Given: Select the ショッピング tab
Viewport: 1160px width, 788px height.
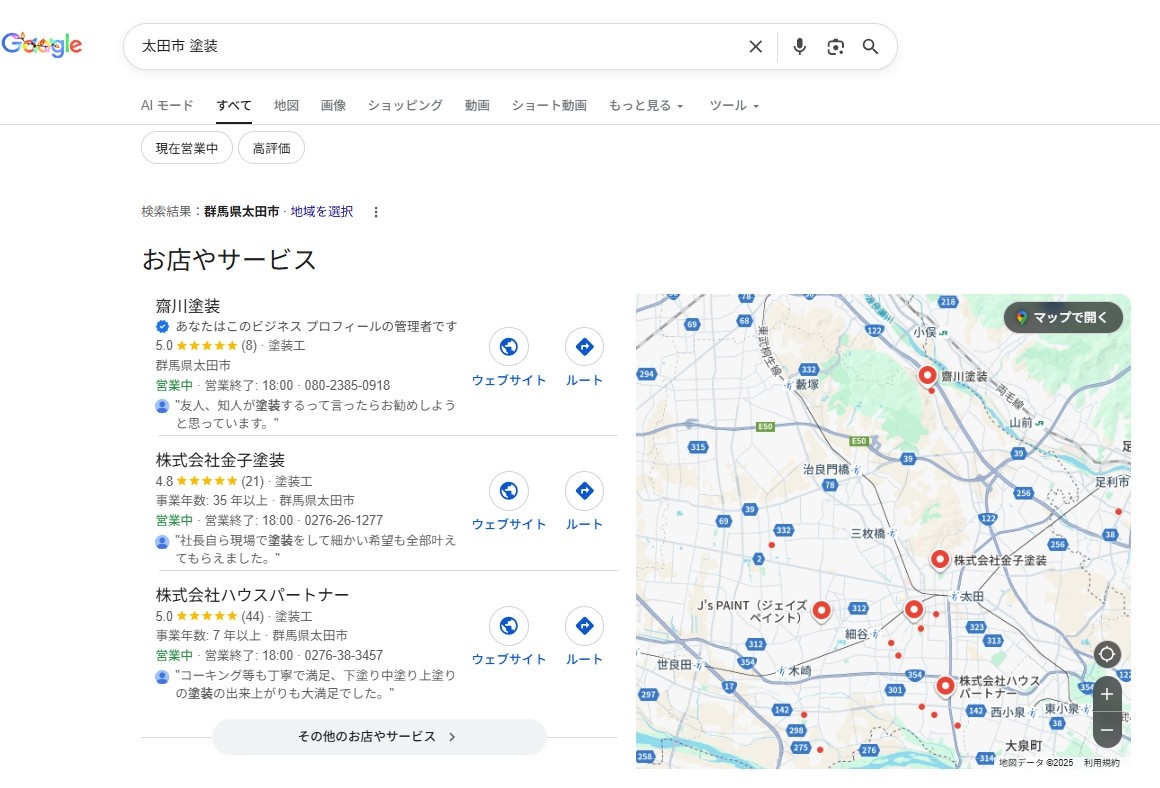Looking at the screenshot, I should tap(404, 105).
